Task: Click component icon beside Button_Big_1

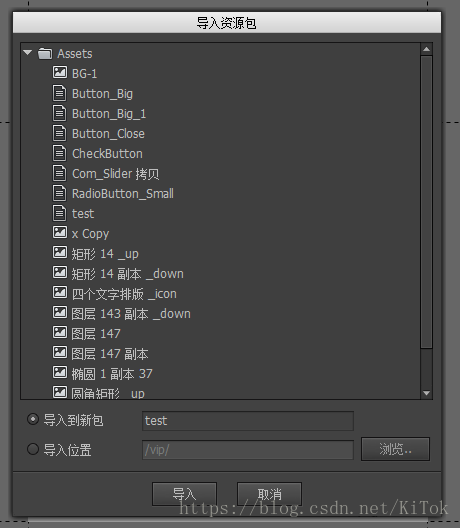Action: click(x=60, y=113)
